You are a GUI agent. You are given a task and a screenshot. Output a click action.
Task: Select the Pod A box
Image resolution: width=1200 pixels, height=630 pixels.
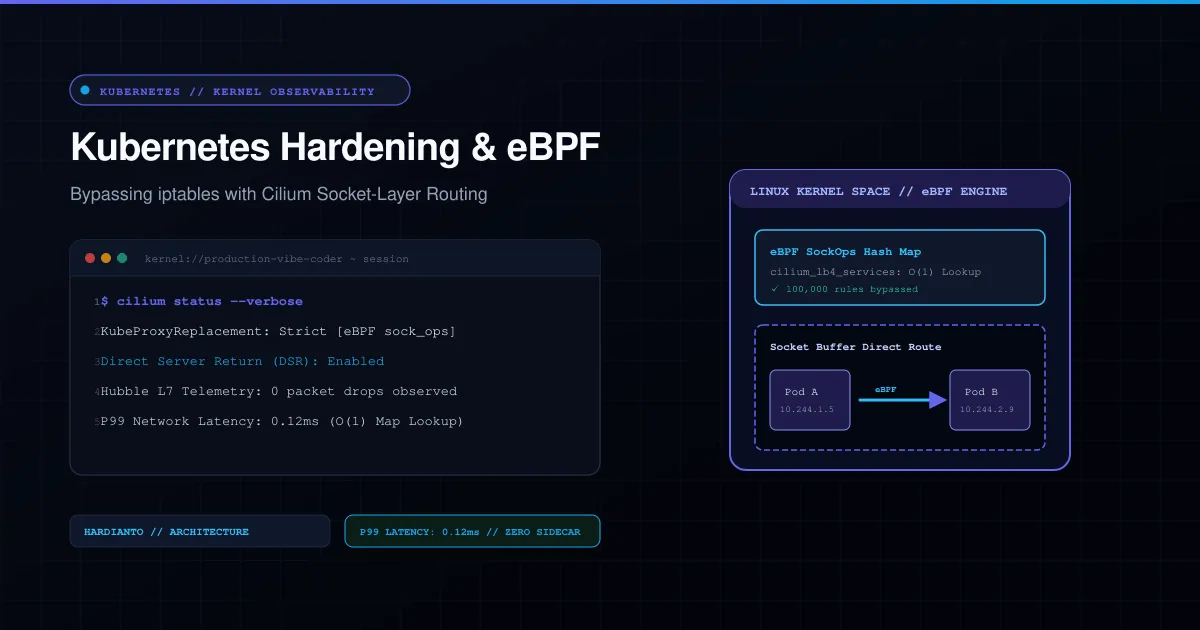coord(810,400)
